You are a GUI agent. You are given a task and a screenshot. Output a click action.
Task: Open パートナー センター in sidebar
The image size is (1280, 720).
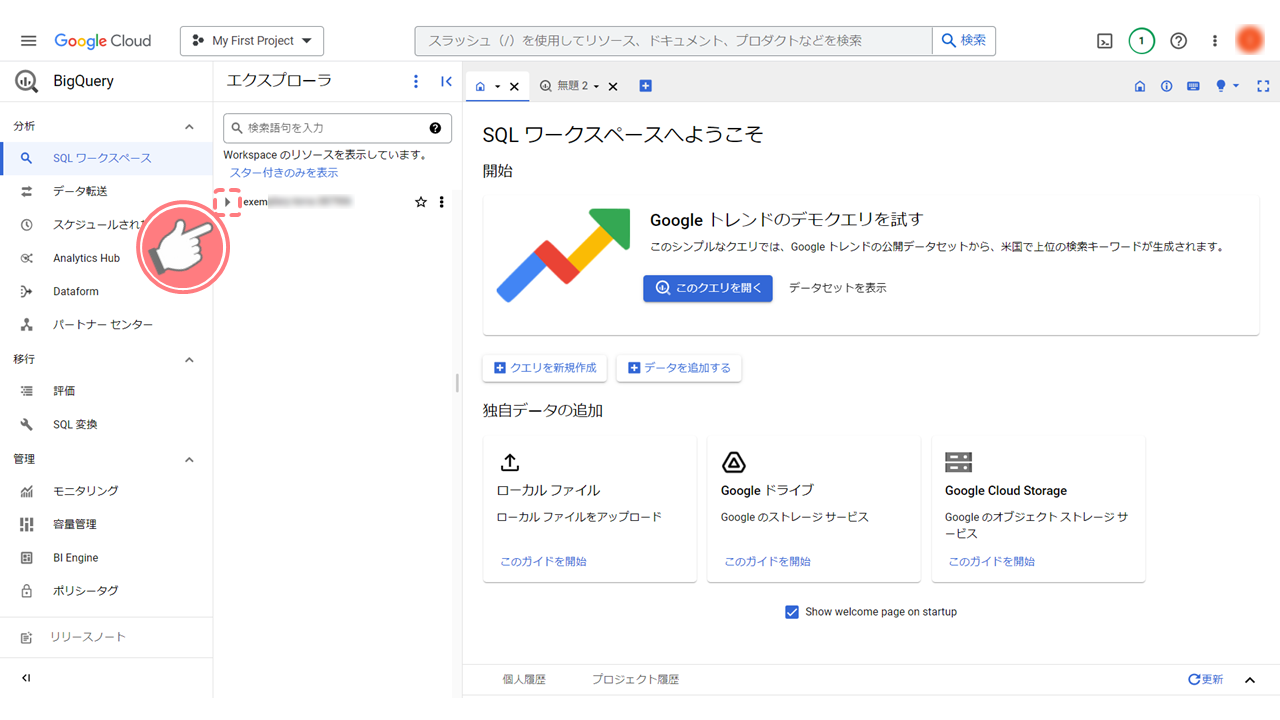[106, 325]
